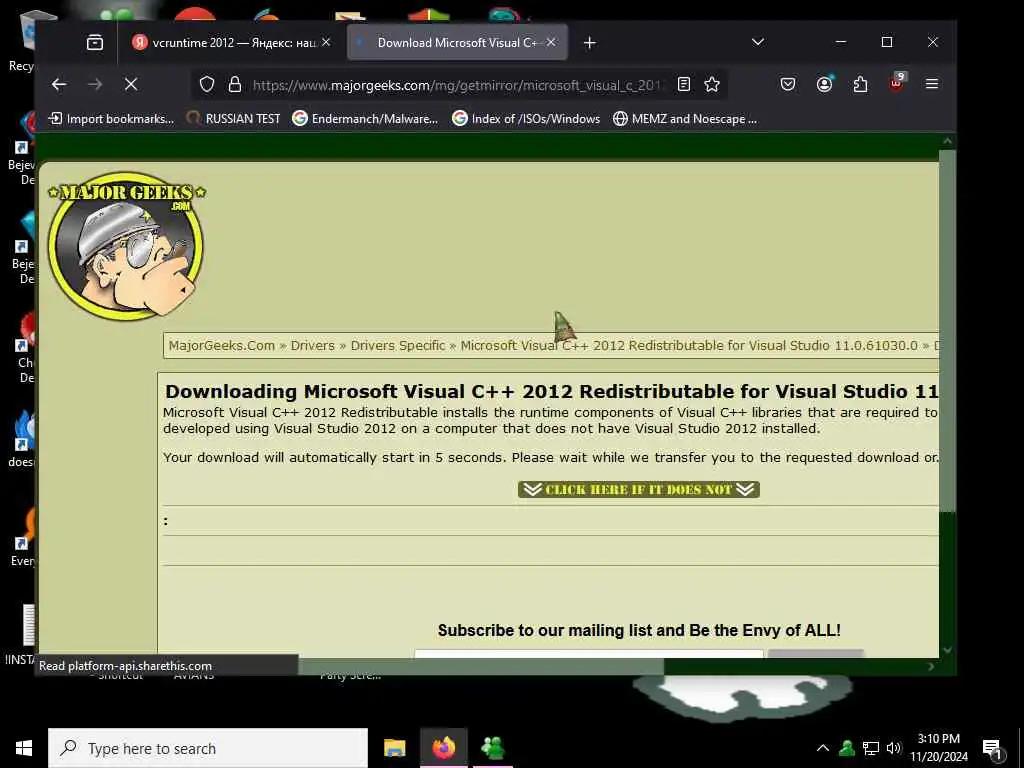Open network status tray icon

(x=871, y=748)
